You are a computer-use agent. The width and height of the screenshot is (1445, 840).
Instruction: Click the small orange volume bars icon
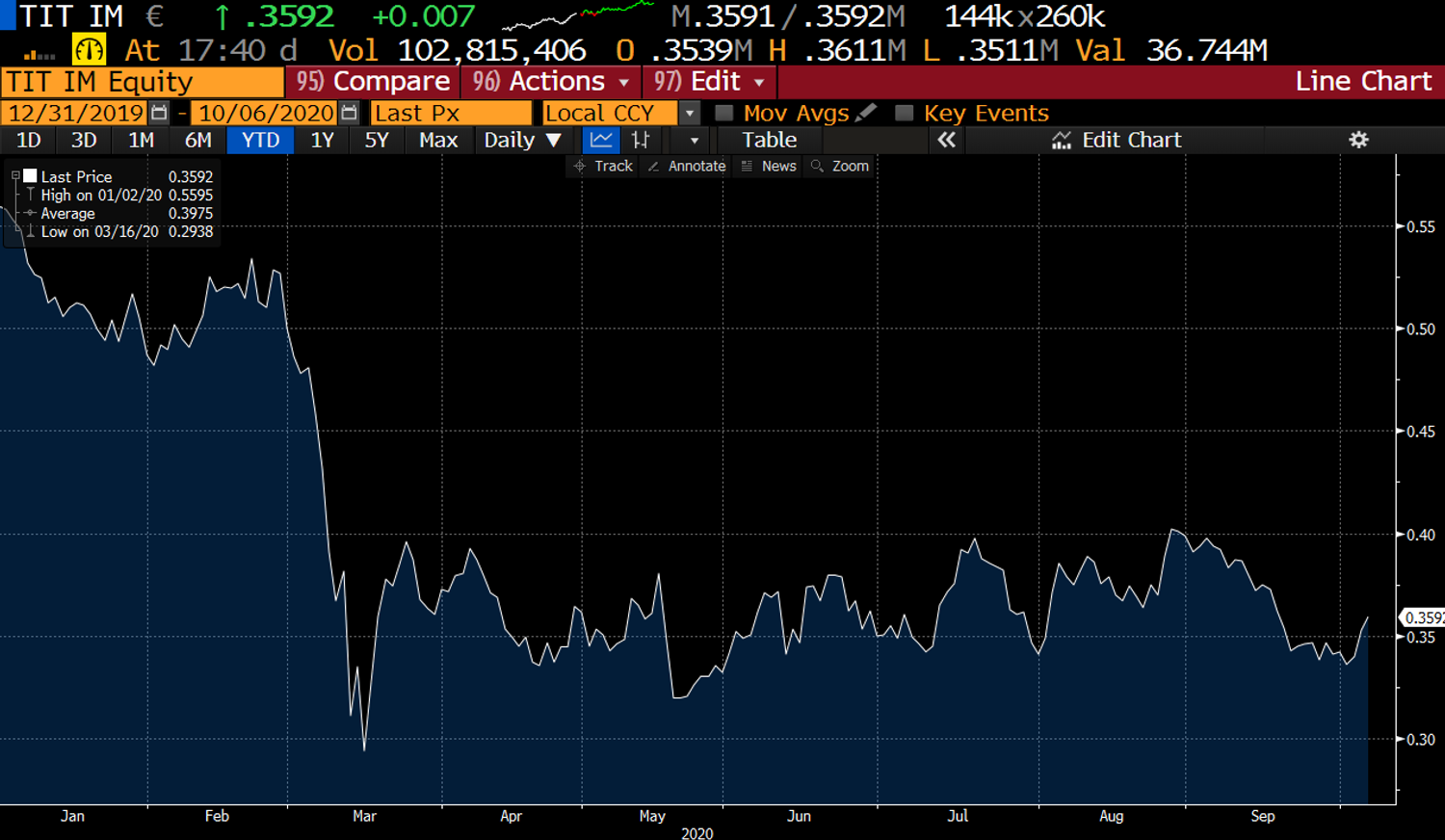point(39,55)
